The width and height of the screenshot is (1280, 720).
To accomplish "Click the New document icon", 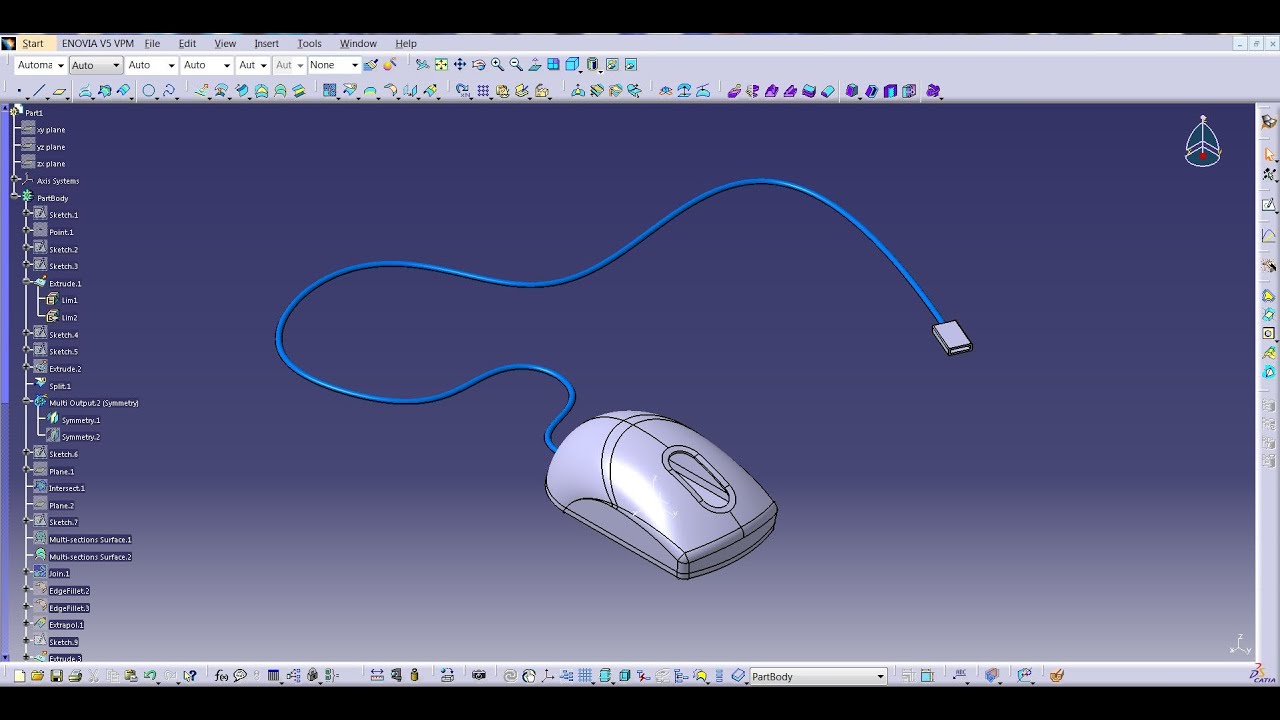I will [19, 676].
